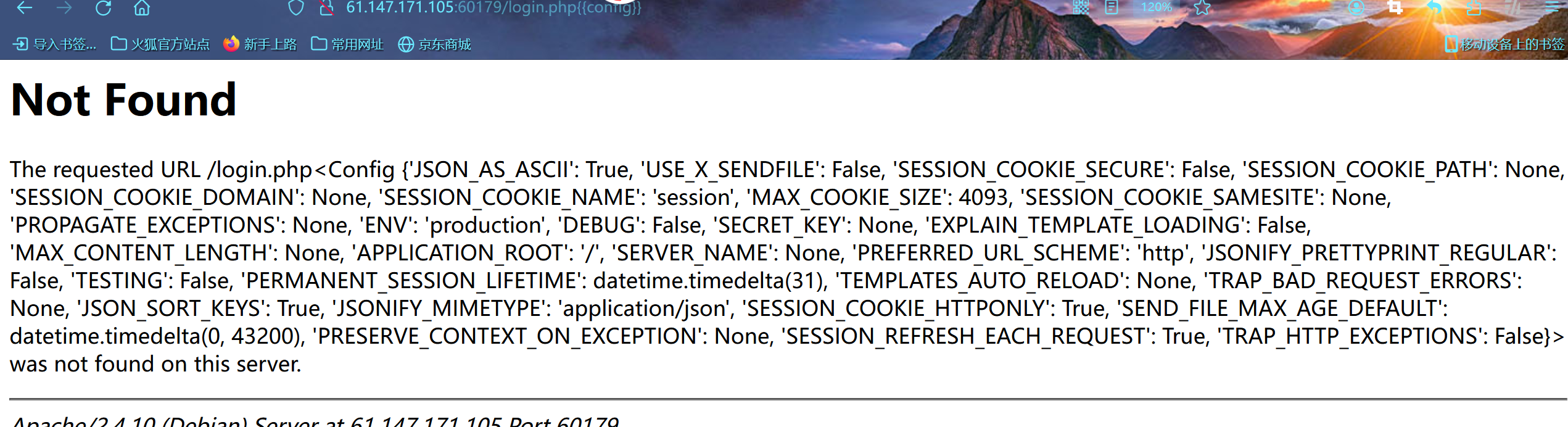Reset the 120% zoom level

point(1156,7)
